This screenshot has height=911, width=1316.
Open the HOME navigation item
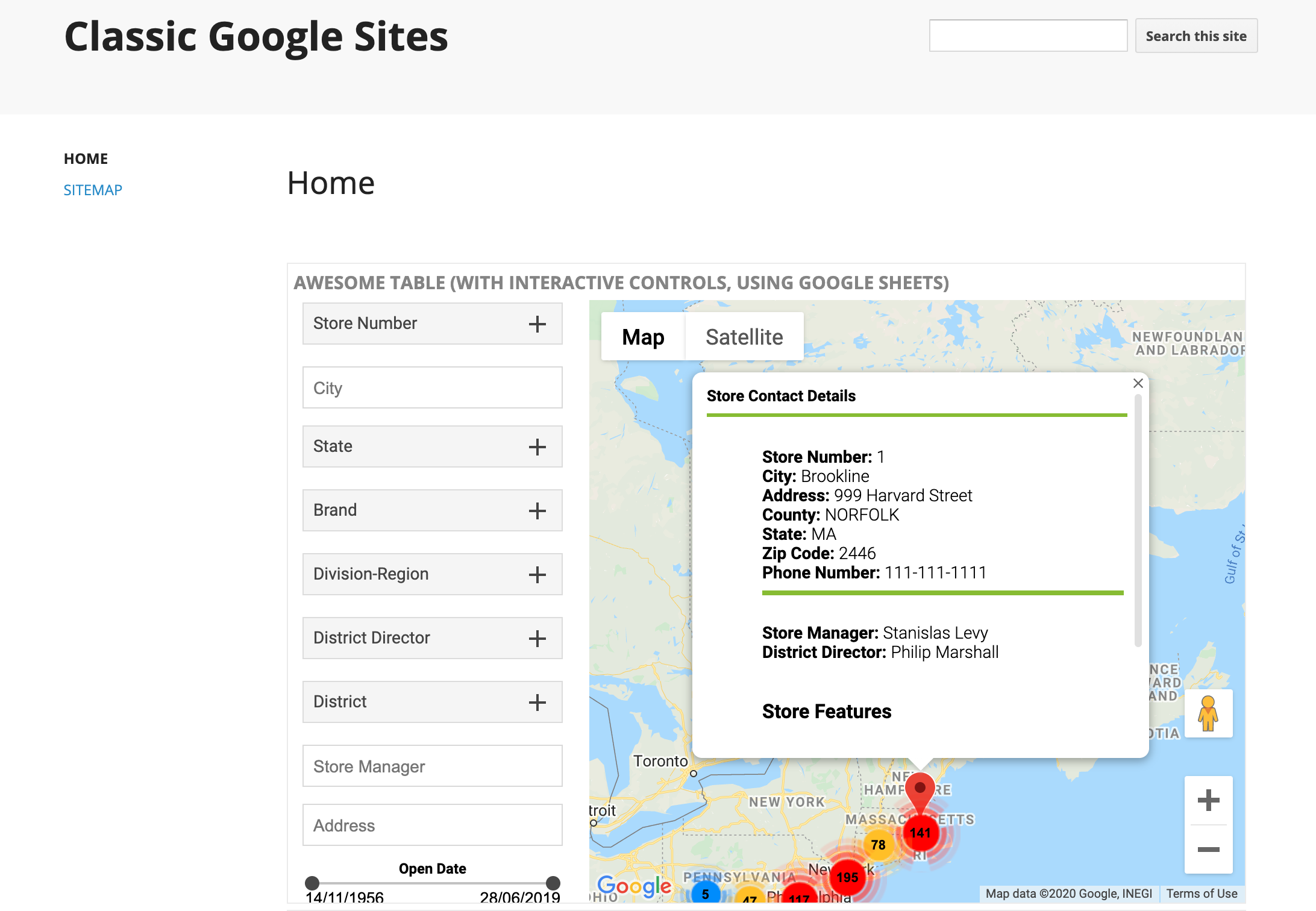pyautogui.click(x=86, y=158)
